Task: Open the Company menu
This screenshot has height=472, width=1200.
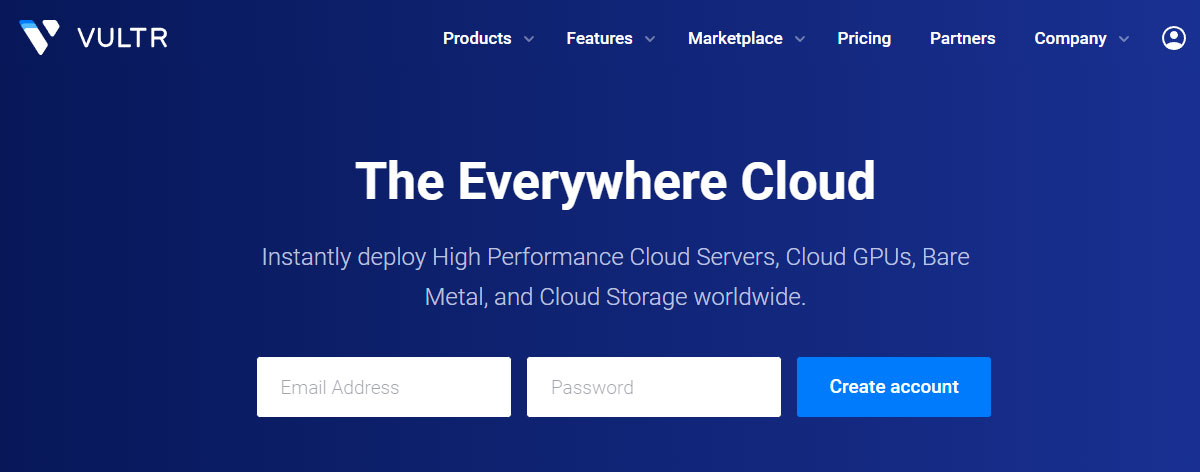Action: [x=1070, y=39]
